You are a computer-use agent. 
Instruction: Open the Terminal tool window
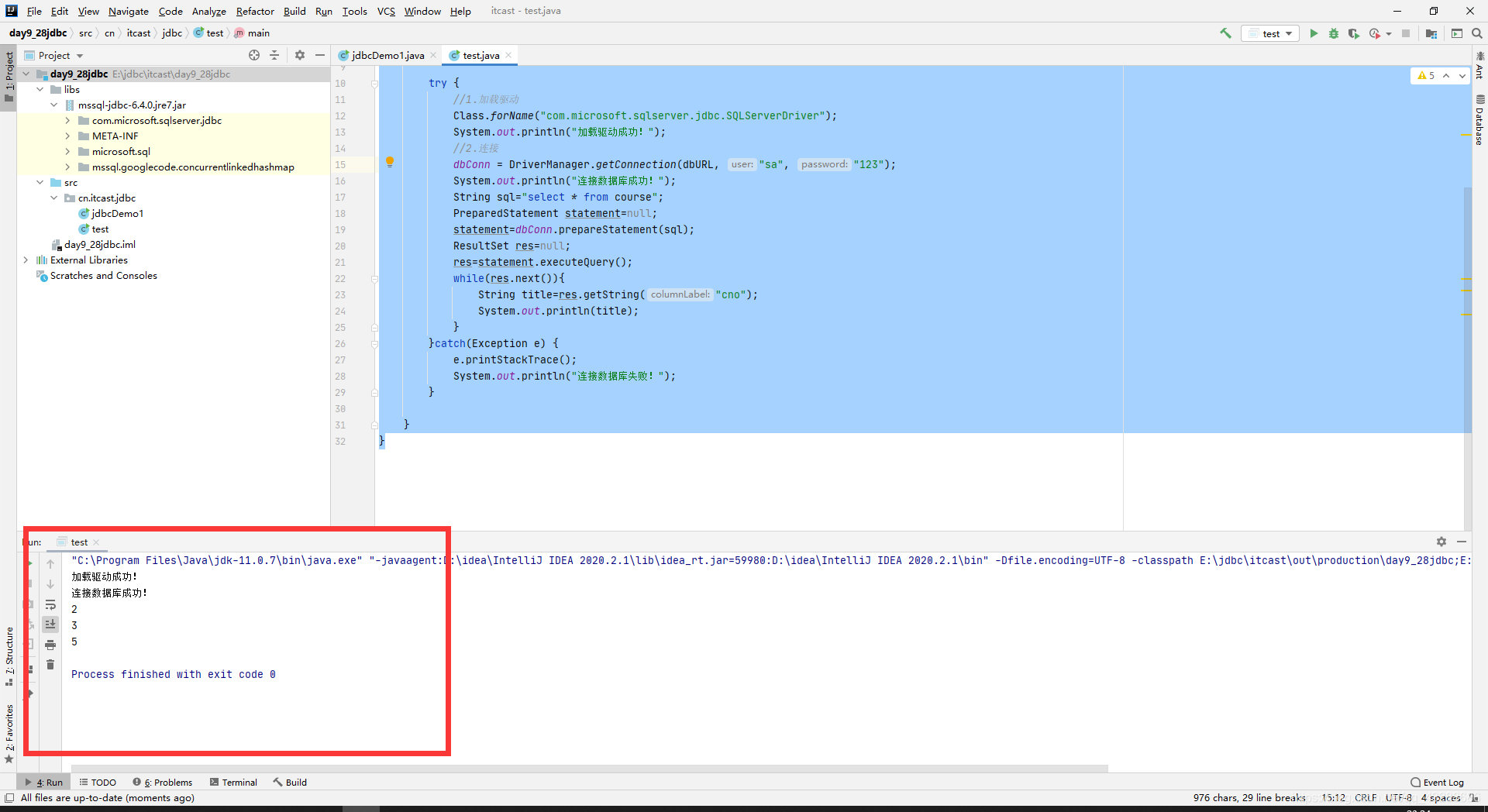[232, 782]
